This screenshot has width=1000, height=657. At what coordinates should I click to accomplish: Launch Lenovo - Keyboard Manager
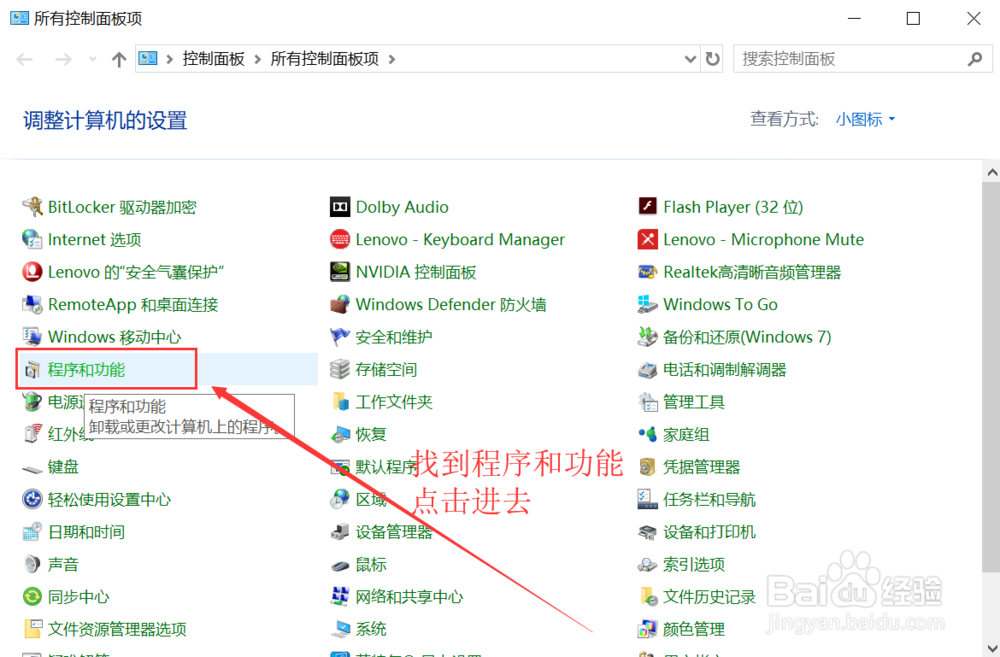(x=460, y=239)
